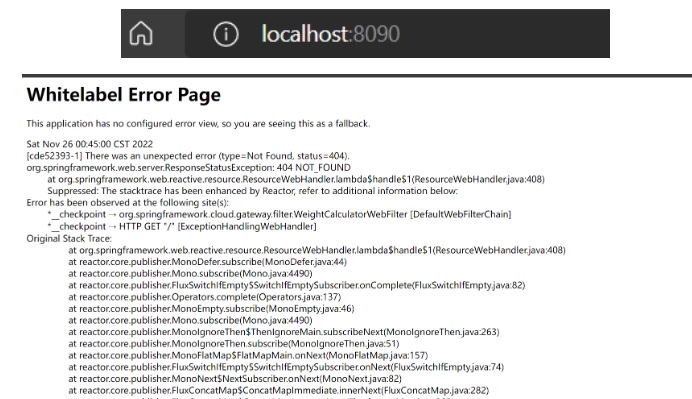Click the browser home icon

tap(141, 34)
